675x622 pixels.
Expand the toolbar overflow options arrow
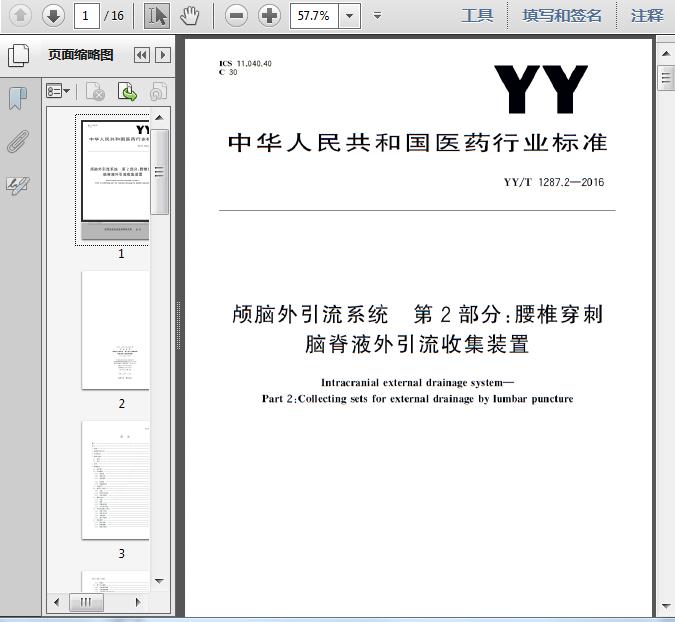point(377,16)
